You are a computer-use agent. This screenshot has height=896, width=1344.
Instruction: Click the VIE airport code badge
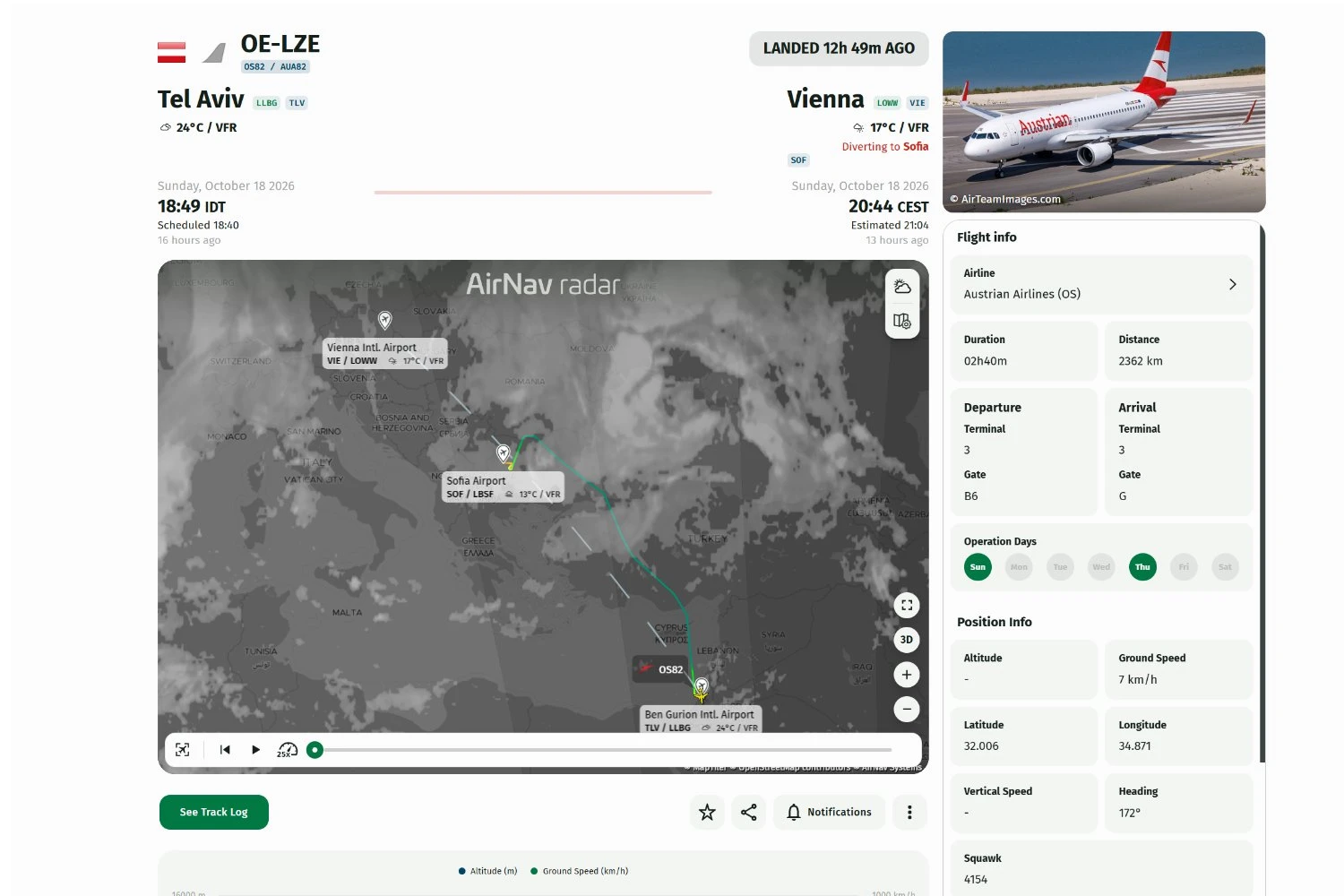point(918,103)
